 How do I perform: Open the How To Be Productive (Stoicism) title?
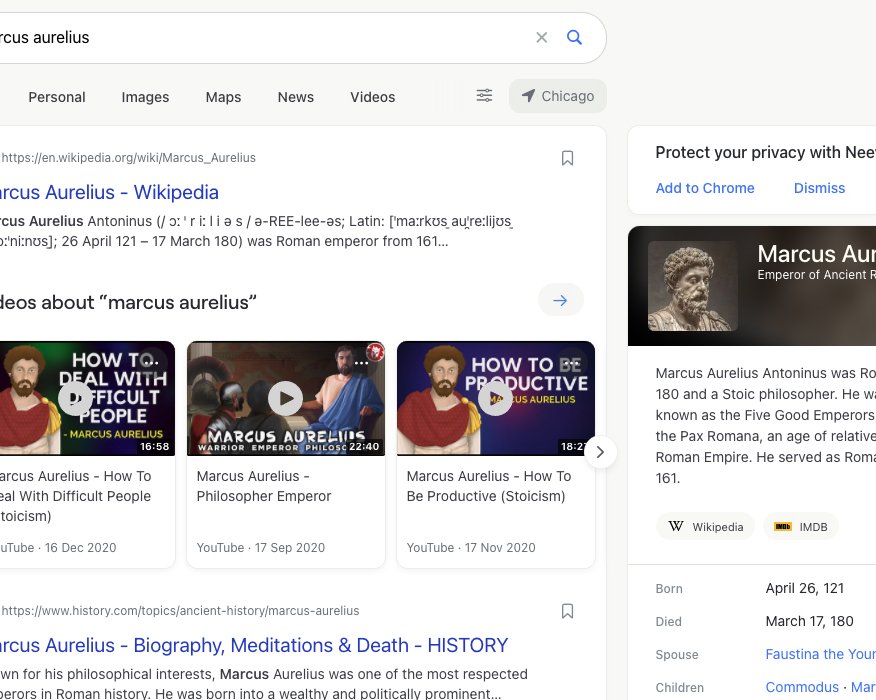489,486
